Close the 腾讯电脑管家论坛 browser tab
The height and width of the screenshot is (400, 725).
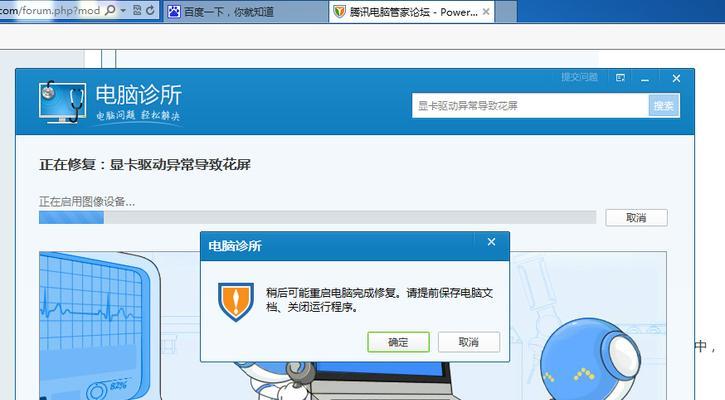pos(486,12)
